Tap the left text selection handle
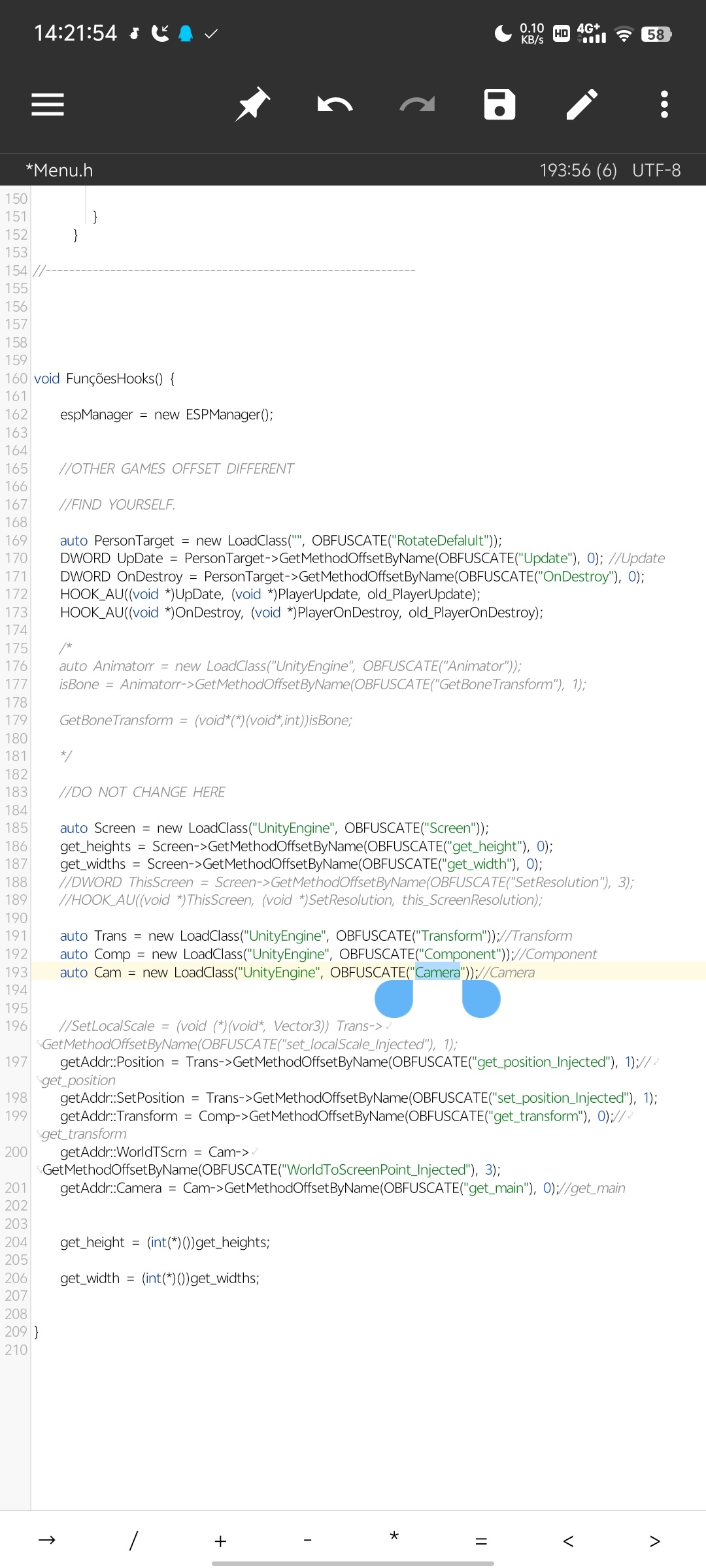This screenshot has height=1568, width=706. pyautogui.click(x=394, y=1000)
